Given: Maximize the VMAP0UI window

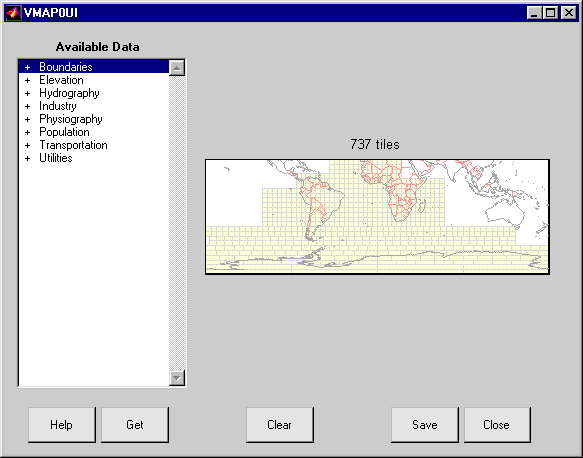Looking at the screenshot, I should 551,13.
